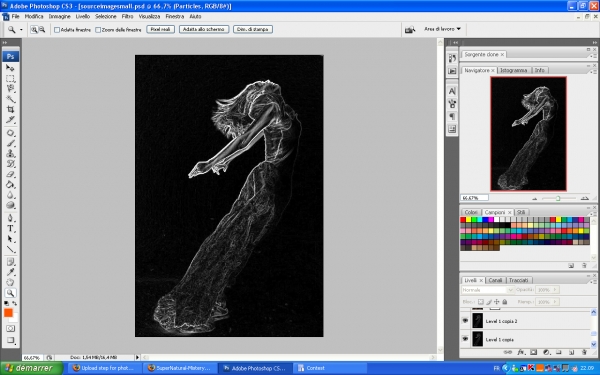The width and height of the screenshot is (600, 375).
Task: Click Zoom In magnifier in options bar
Action: (34, 29)
